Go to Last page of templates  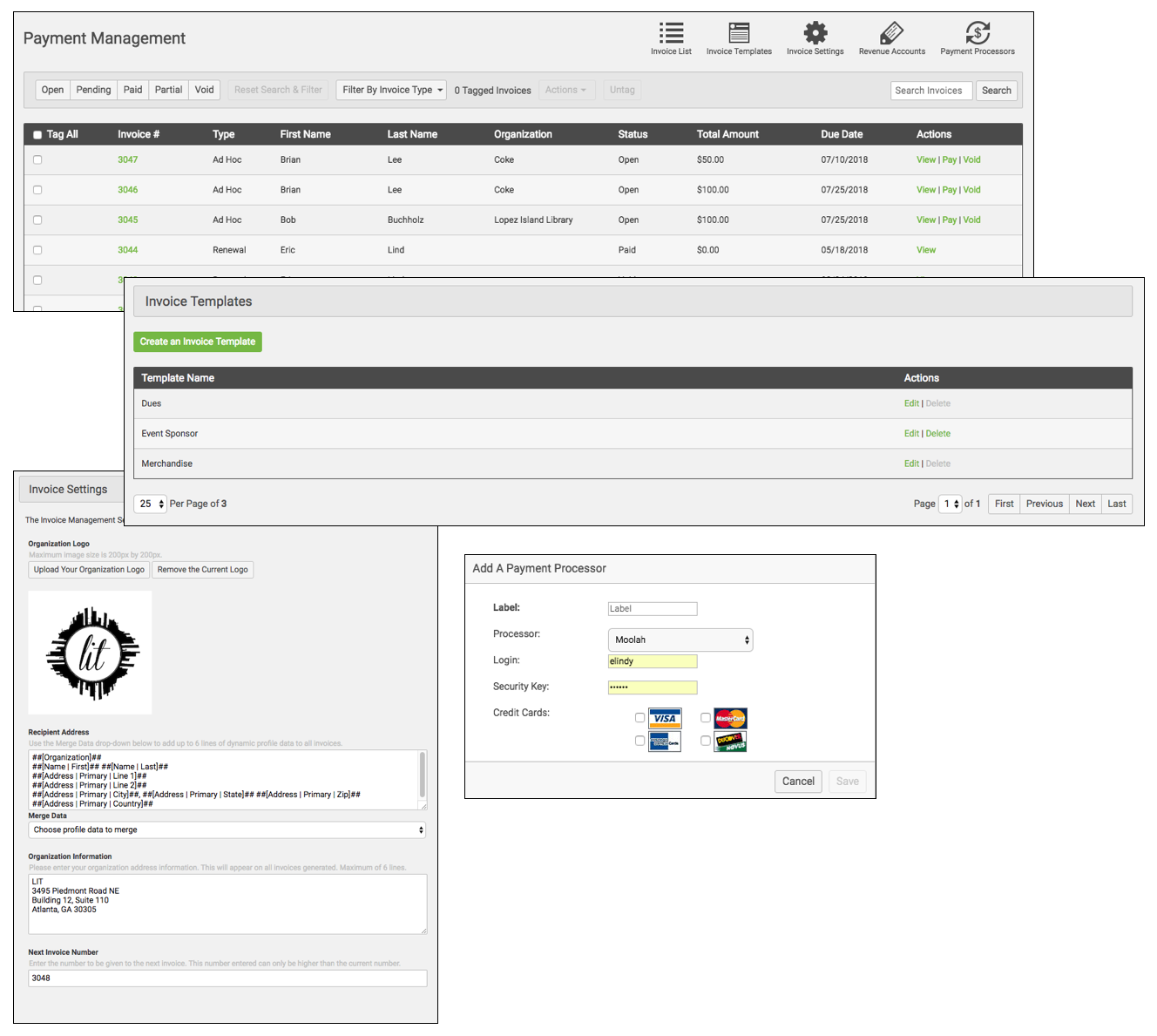tap(1117, 504)
